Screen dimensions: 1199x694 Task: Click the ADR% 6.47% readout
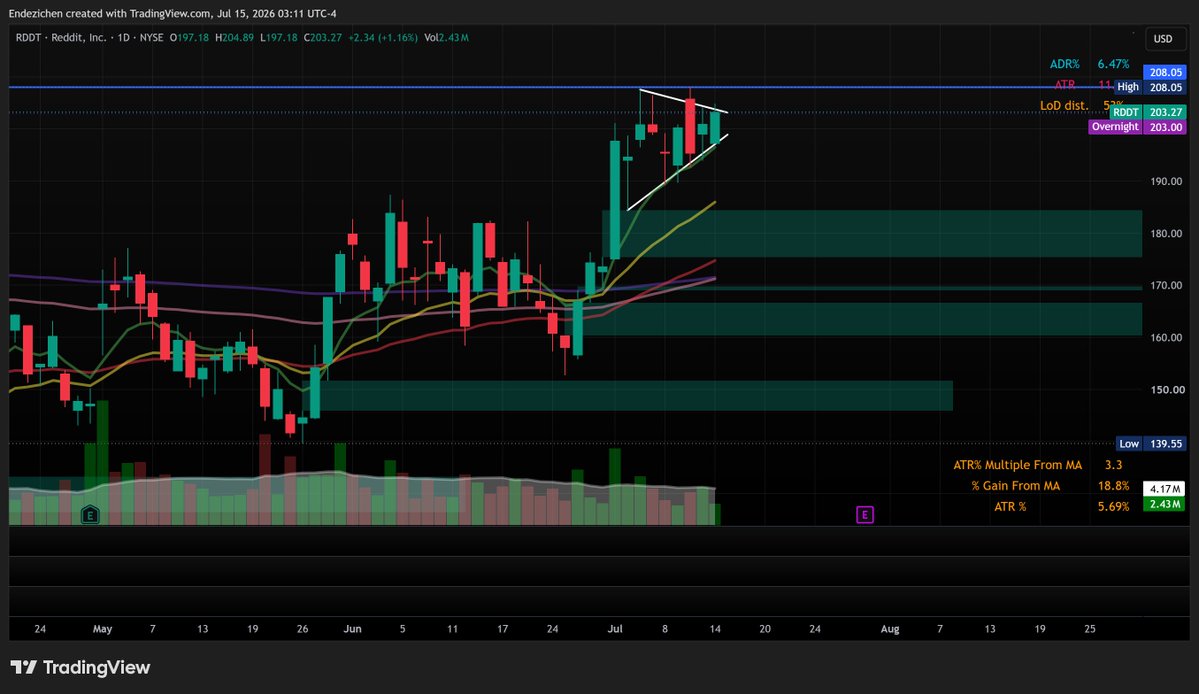[x=1089, y=64]
